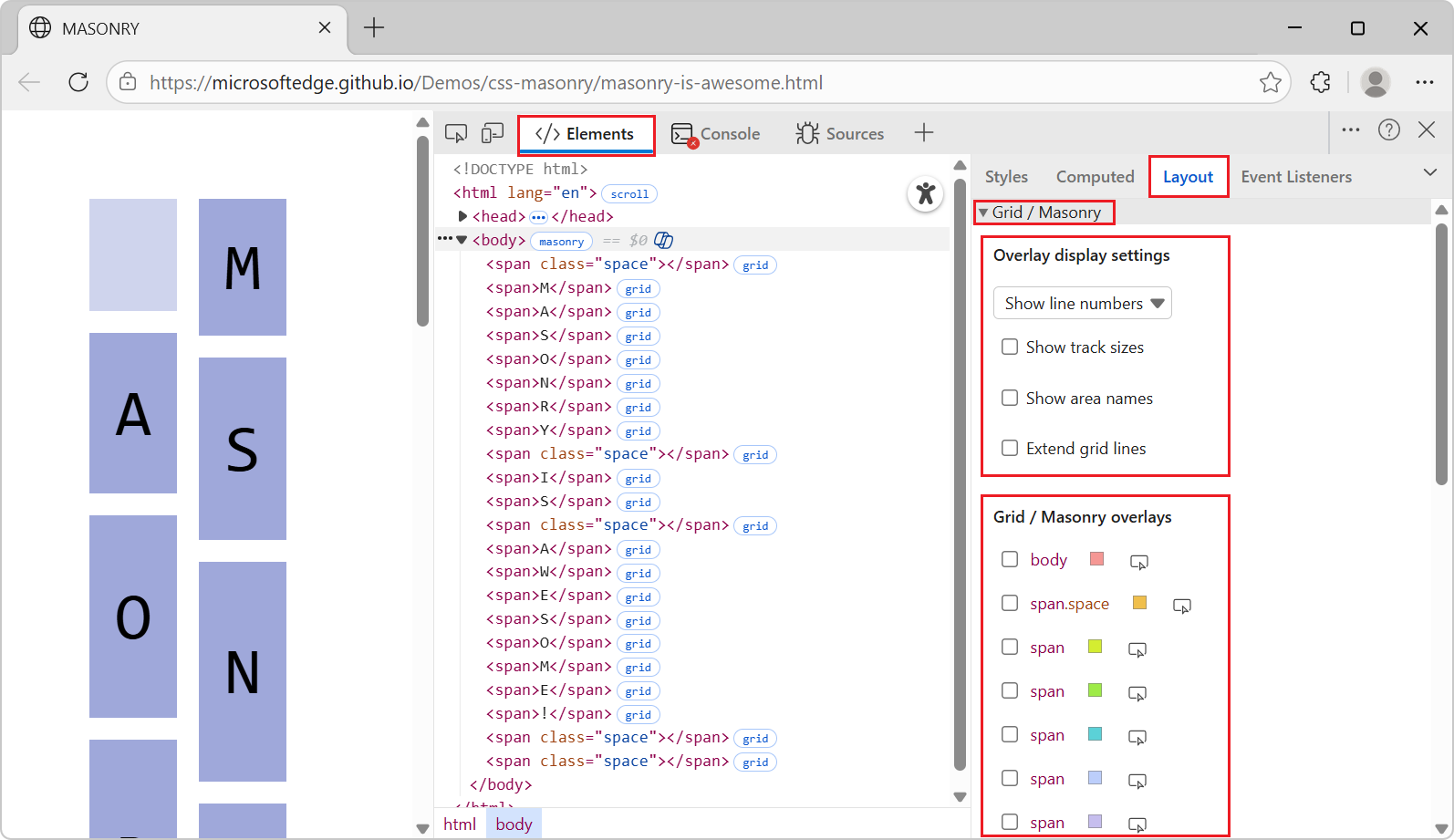This screenshot has height=840, width=1454.
Task: Toggle grid badge next to span !
Action: tap(639, 715)
